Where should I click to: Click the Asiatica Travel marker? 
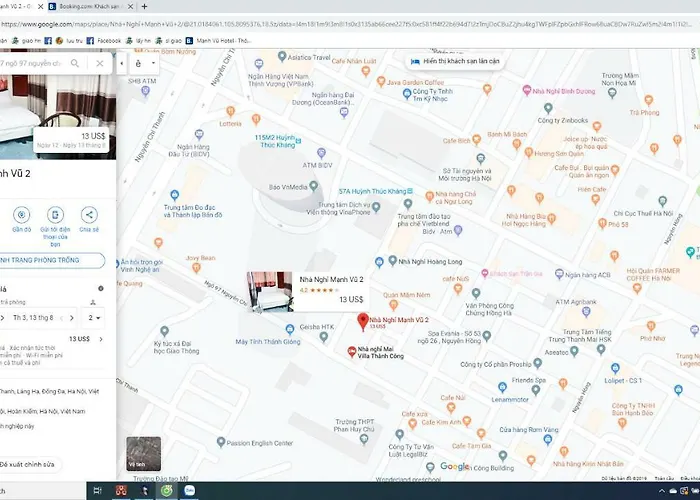click(x=282, y=56)
